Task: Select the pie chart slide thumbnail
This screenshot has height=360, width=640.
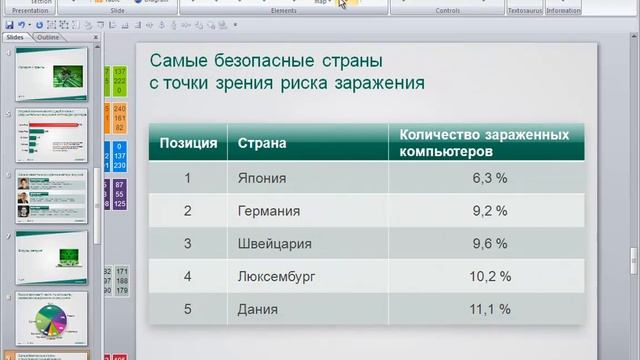Action: [51, 319]
